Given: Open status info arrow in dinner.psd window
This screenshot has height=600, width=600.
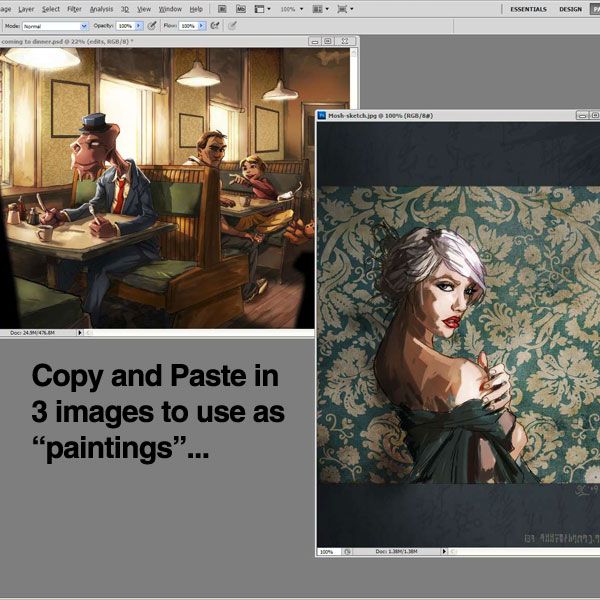Looking at the screenshot, I should pyautogui.click(x=80, y=333).
